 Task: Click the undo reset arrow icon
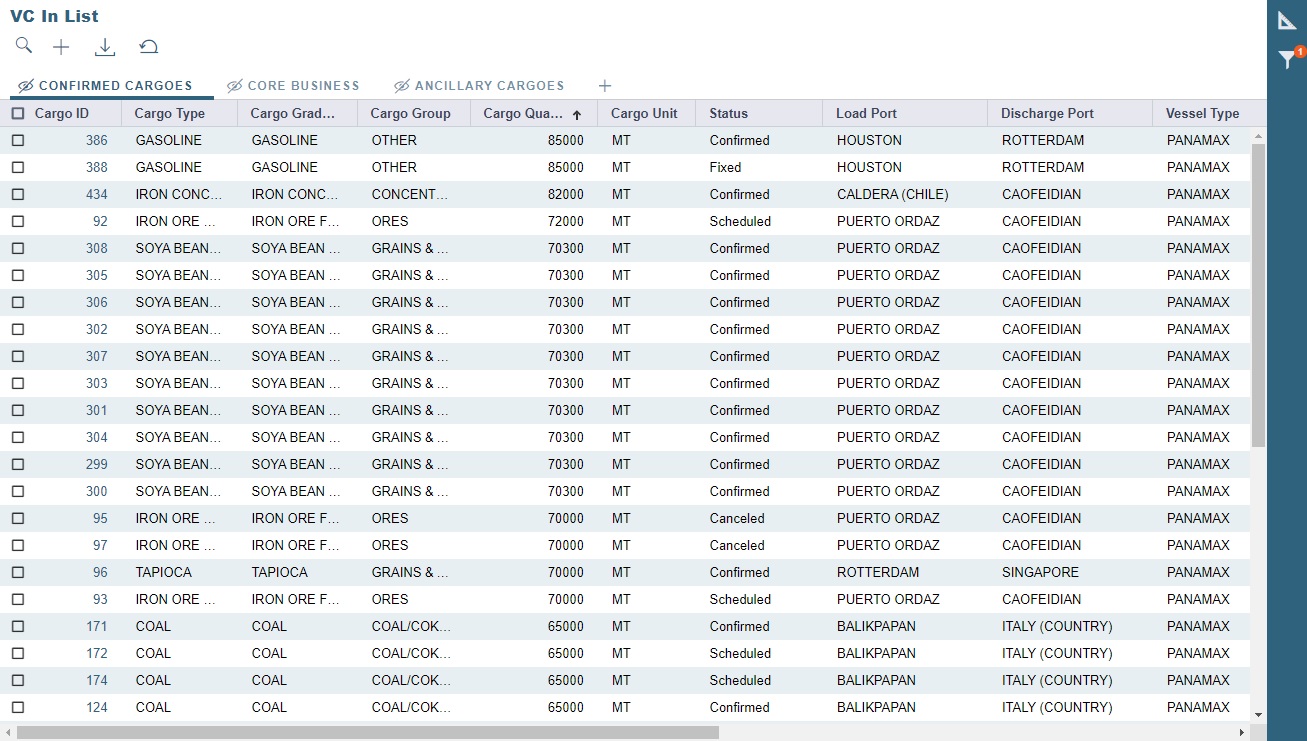tap(148, 47)
